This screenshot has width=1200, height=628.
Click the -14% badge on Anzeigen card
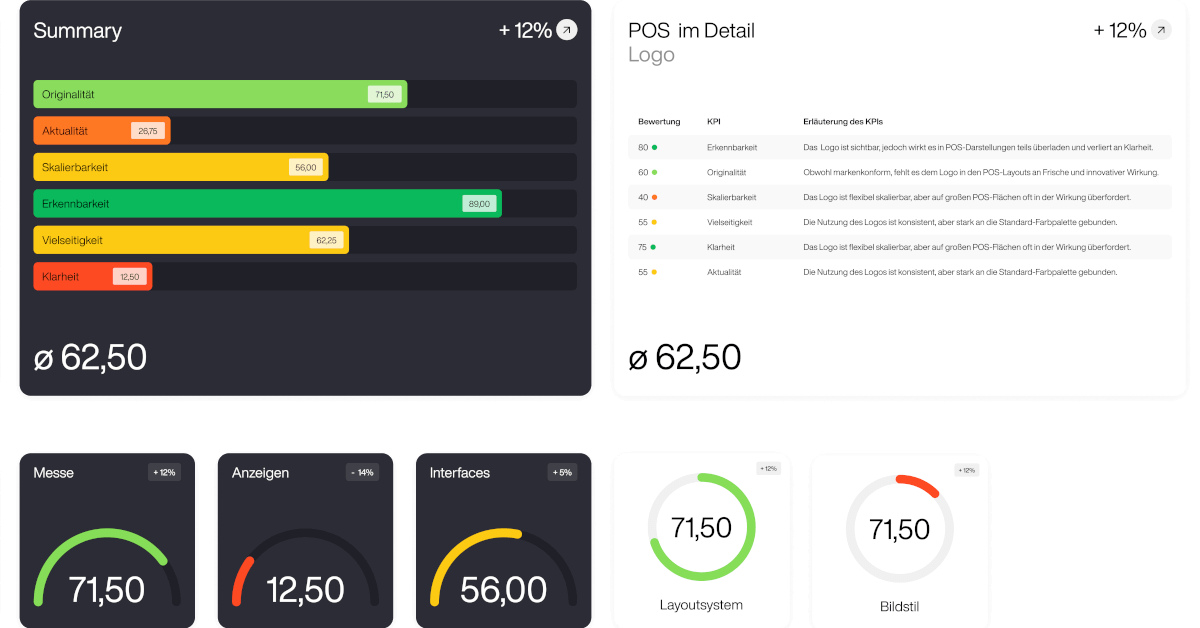point(362,472)
